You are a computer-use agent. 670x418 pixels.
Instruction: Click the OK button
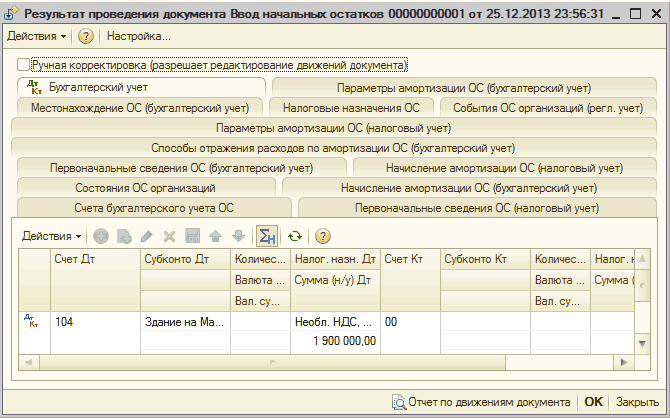click(594, 402)
